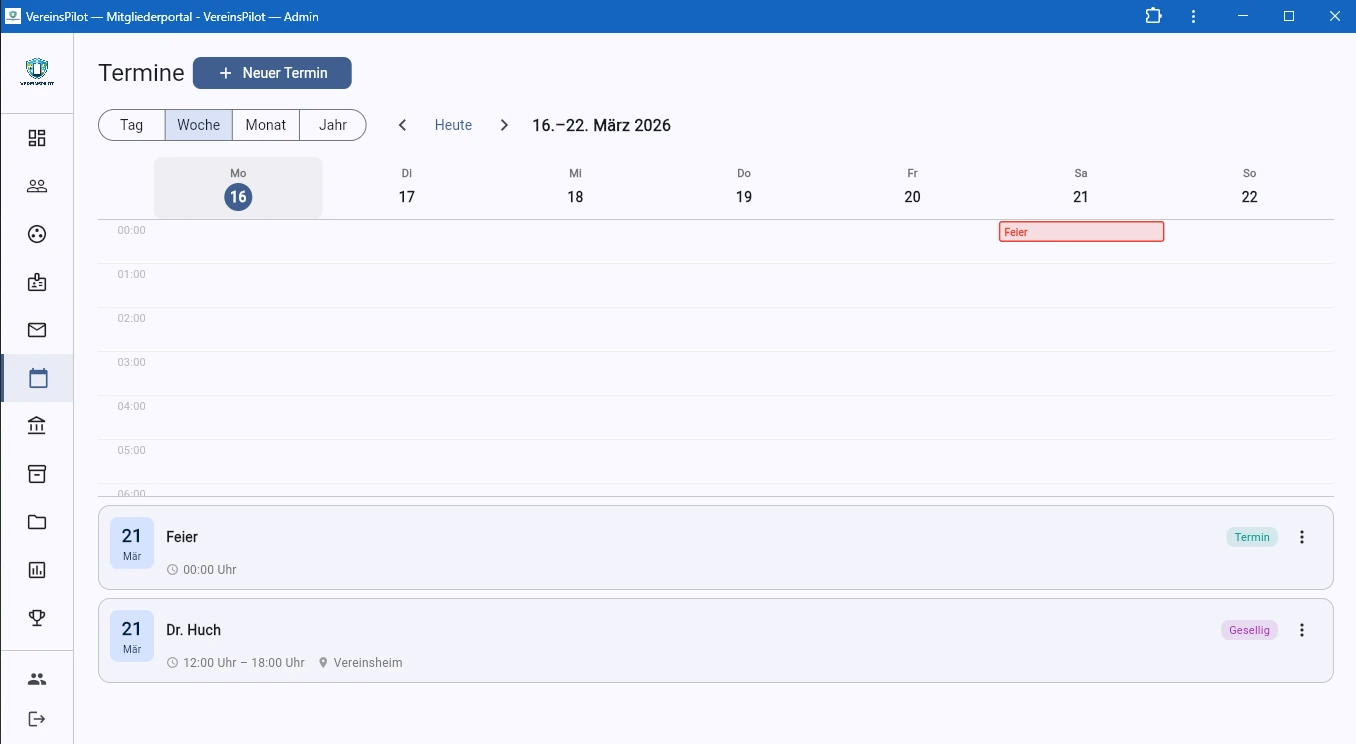Open the dashboard from the sidebar
Screen dimensions: 1356x744
tap(37, 138)
